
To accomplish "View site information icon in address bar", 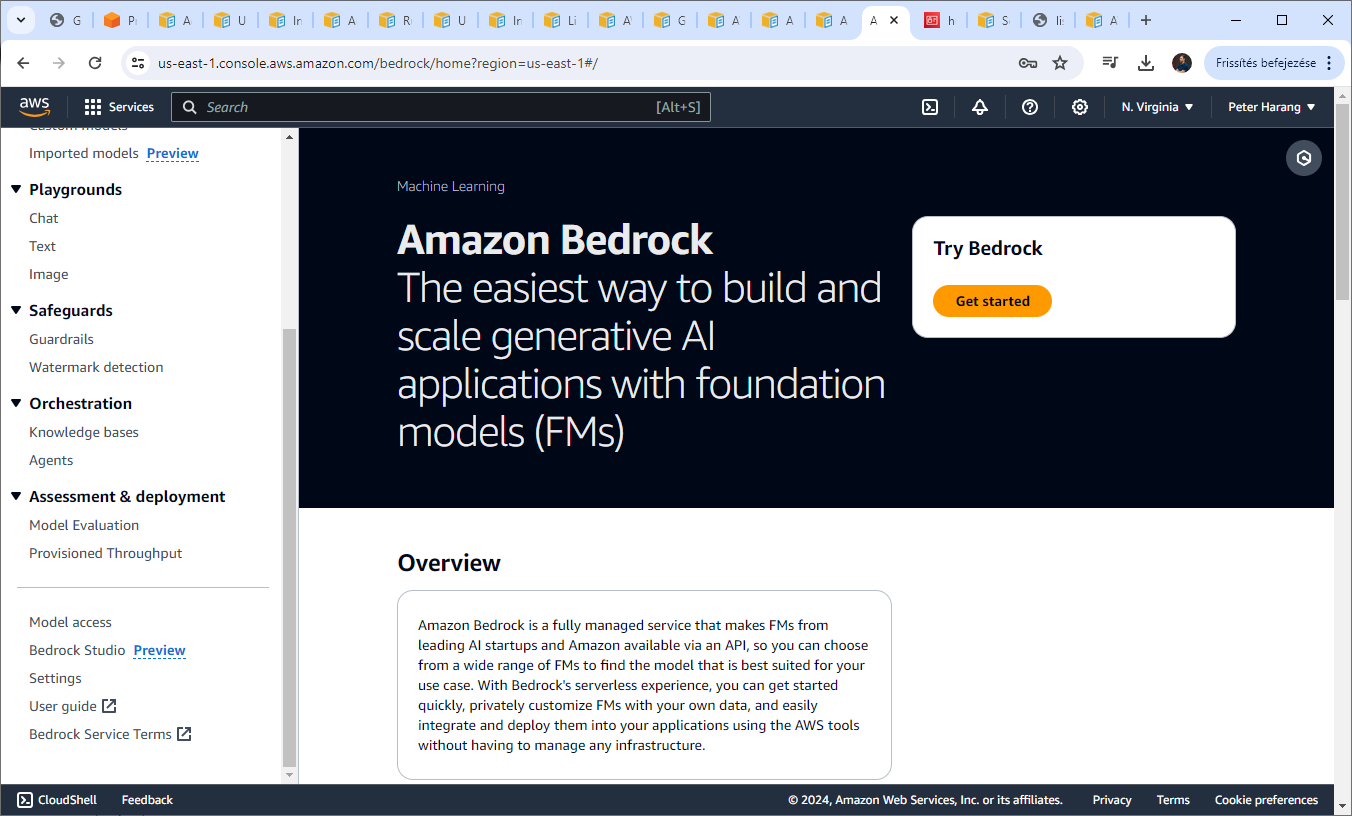I will coord(138,63).
